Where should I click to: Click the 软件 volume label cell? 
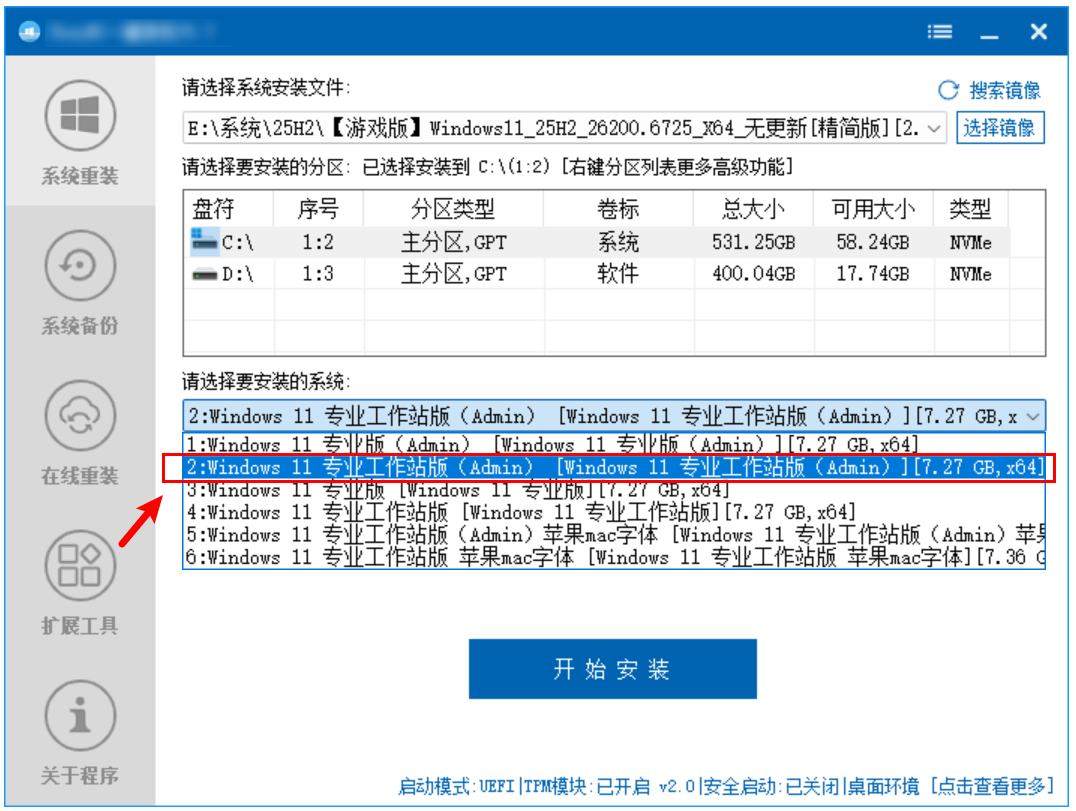pyautogui.click(x=618, y=274)
